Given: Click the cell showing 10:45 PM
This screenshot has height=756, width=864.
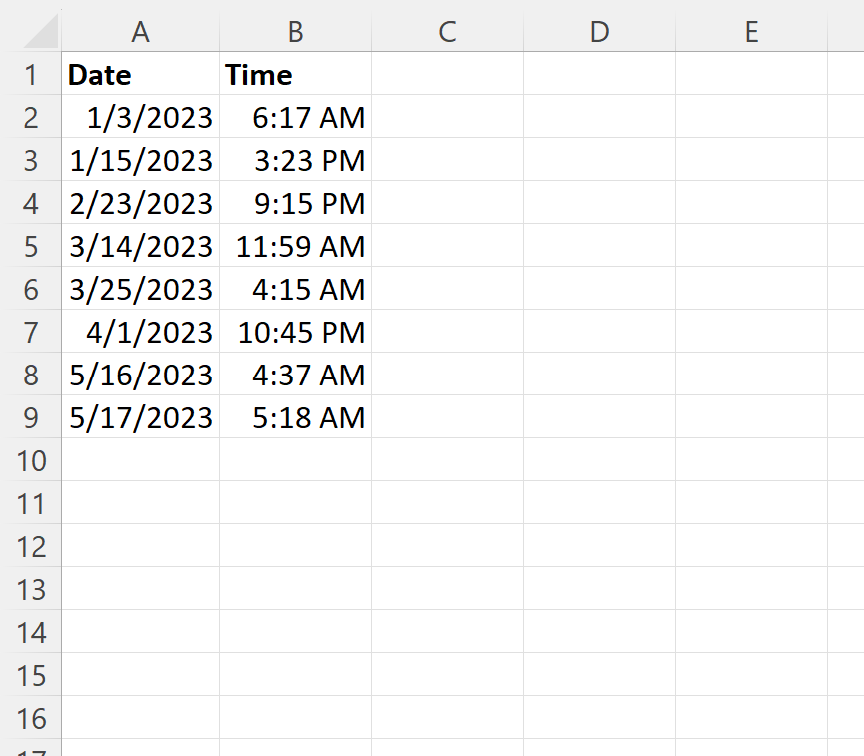Looking at the screenshot, I should 295,331.
